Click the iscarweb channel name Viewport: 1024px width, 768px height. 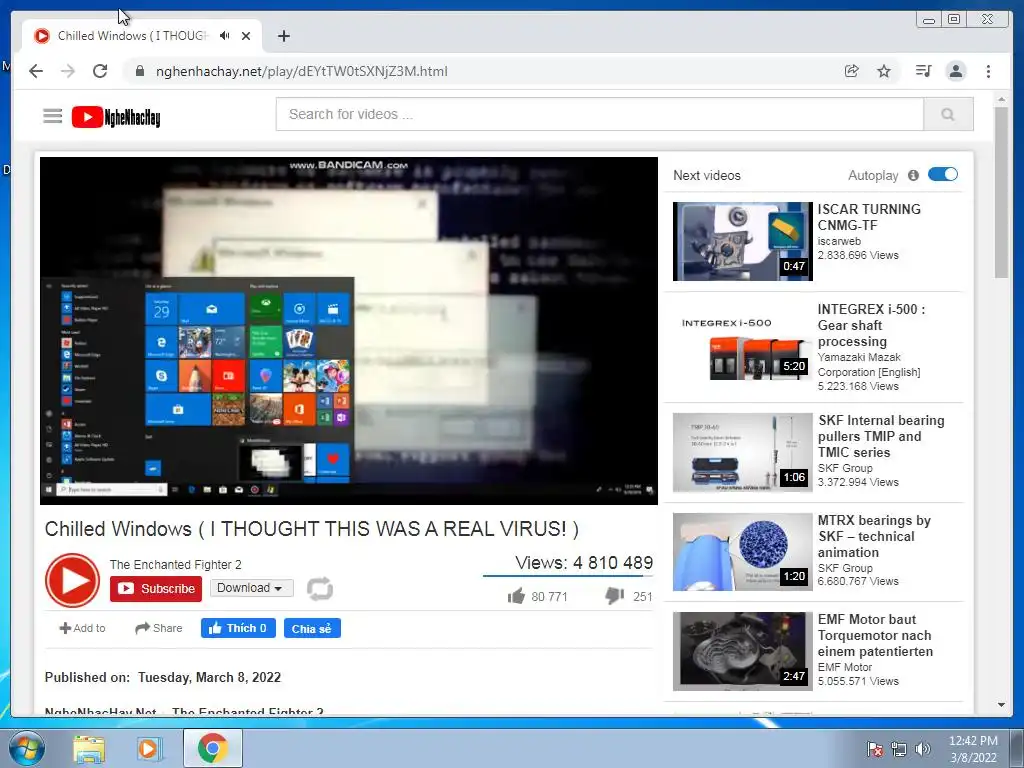click(x=839, y=241)
